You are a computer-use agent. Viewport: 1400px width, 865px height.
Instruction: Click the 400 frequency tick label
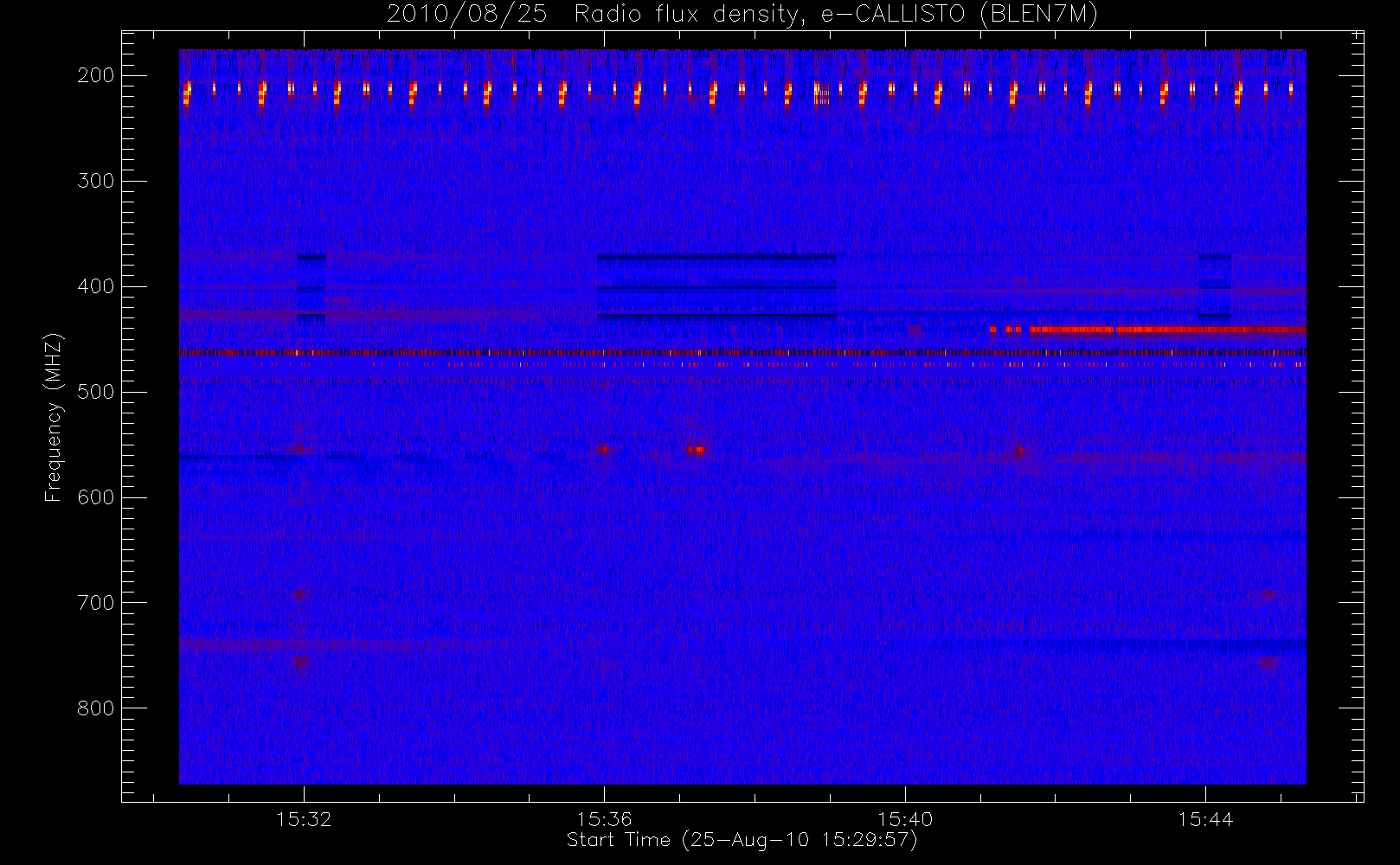(96, 286)
